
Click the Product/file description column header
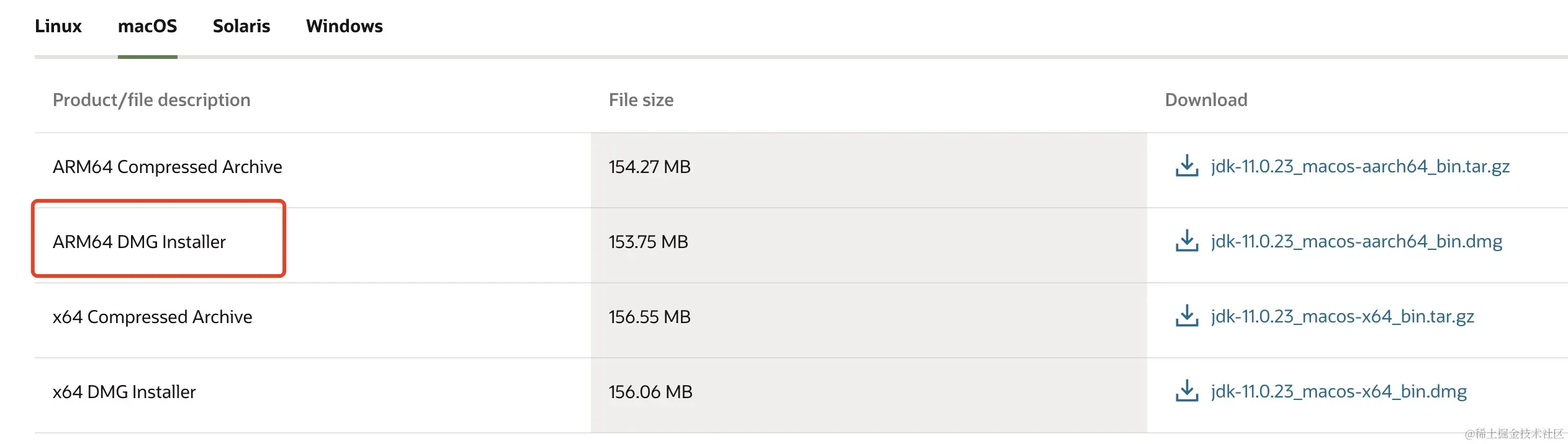151,100
